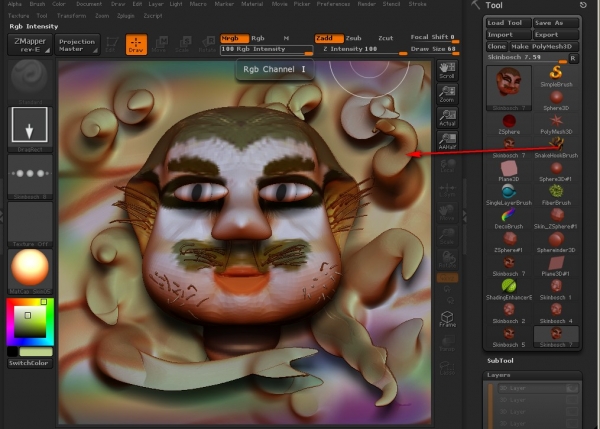Pick the ZSphere tool
Image resolution: width=600 pixels, height=429 pixels.
pyautogui.click(x=509, y=121)
